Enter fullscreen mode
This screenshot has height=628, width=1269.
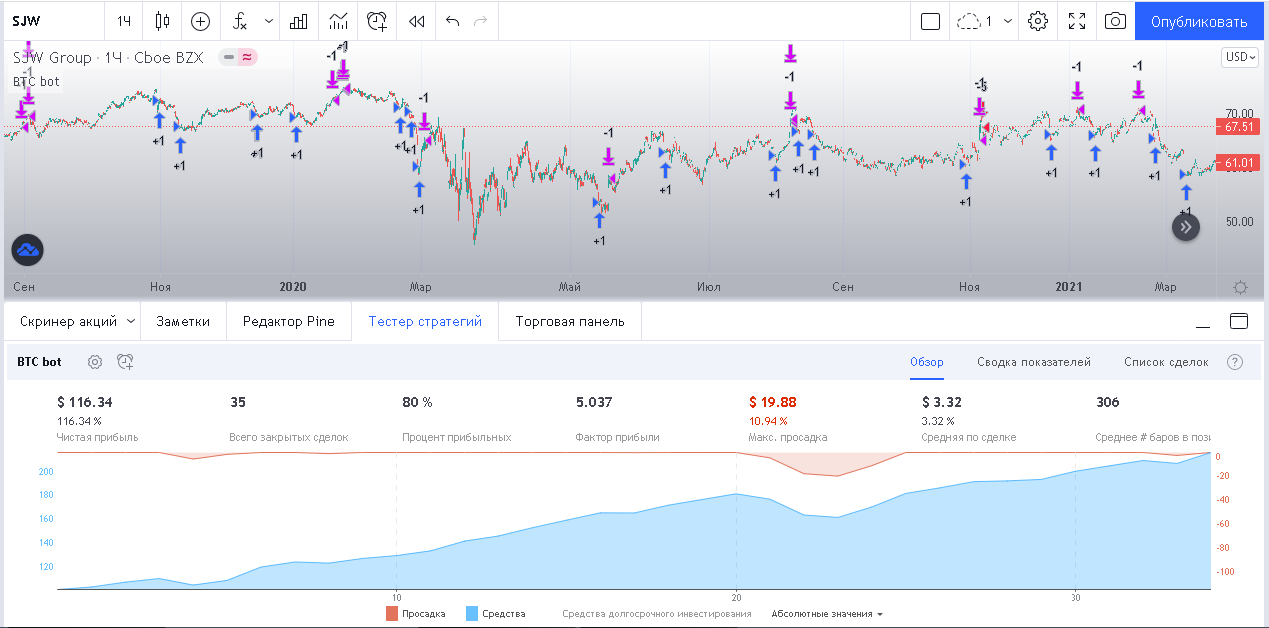[x=1077, y=21]
